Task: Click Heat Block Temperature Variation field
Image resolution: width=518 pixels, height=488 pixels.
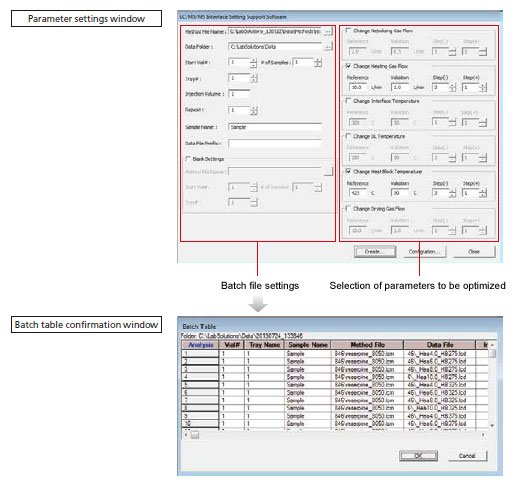Action: pos(400,193)
